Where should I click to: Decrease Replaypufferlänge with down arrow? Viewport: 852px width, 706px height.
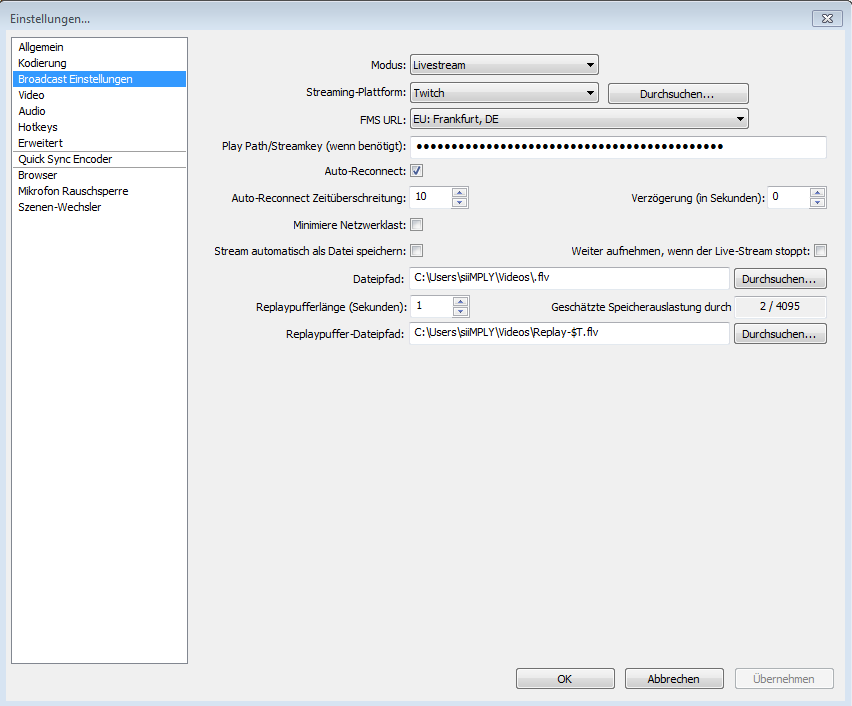pos(461,312)
